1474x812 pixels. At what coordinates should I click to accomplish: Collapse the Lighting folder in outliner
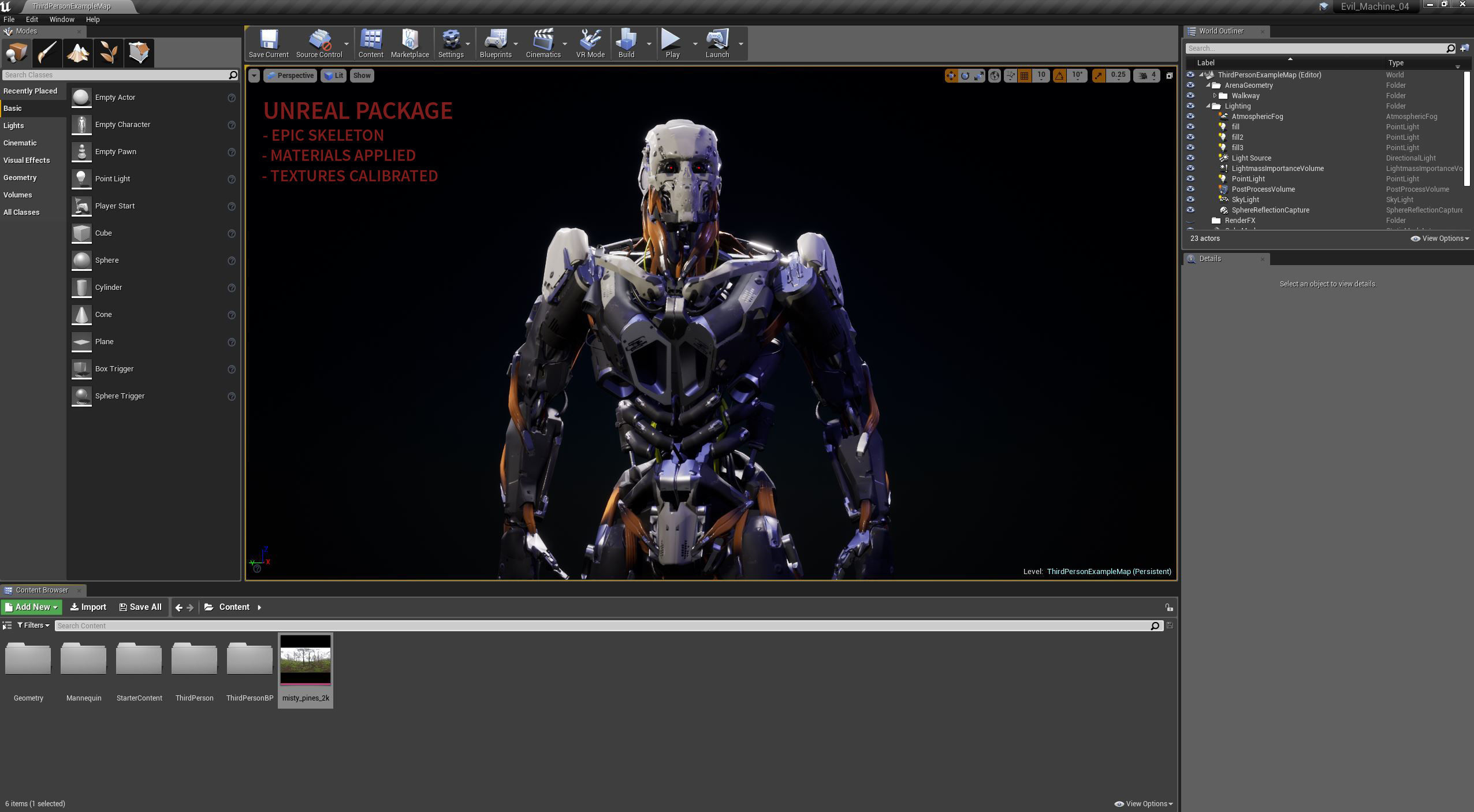(1208, 106)
